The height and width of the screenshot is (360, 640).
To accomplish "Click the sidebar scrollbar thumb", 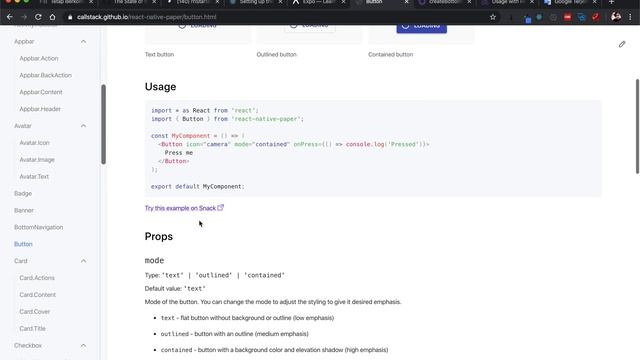I will [x=103, y=124].
